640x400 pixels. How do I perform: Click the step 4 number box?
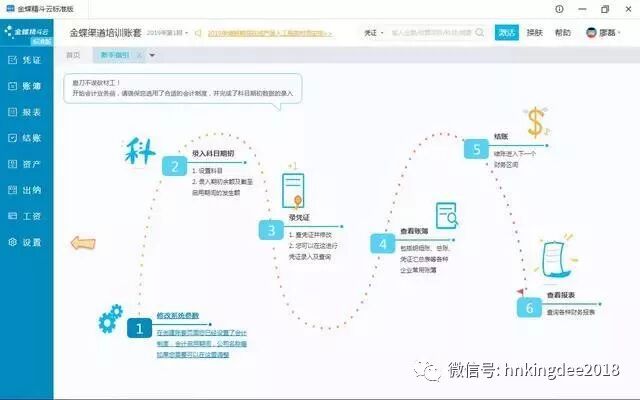point(382,244)
